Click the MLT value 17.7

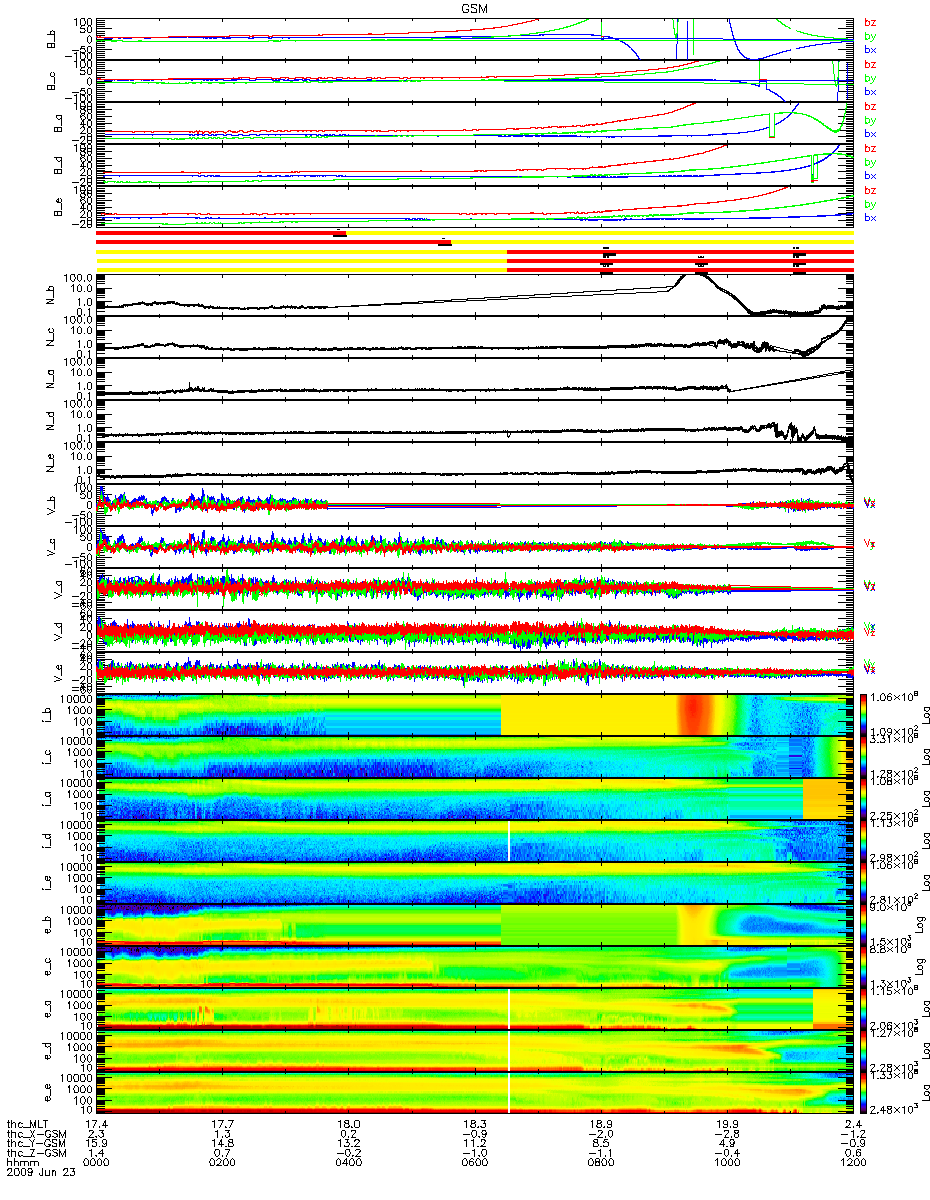click(222, 1123)
